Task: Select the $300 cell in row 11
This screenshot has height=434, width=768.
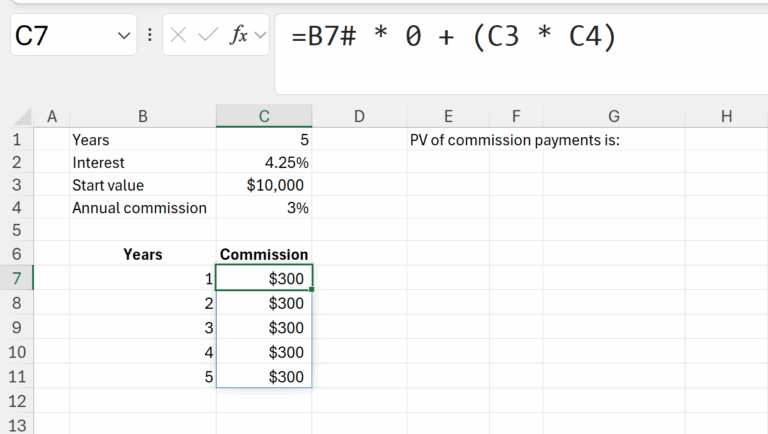Action: click(x=264, y=376)
